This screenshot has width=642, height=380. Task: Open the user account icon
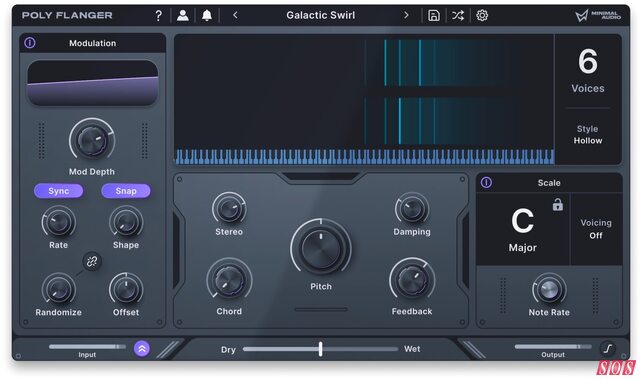click(183, 16)
